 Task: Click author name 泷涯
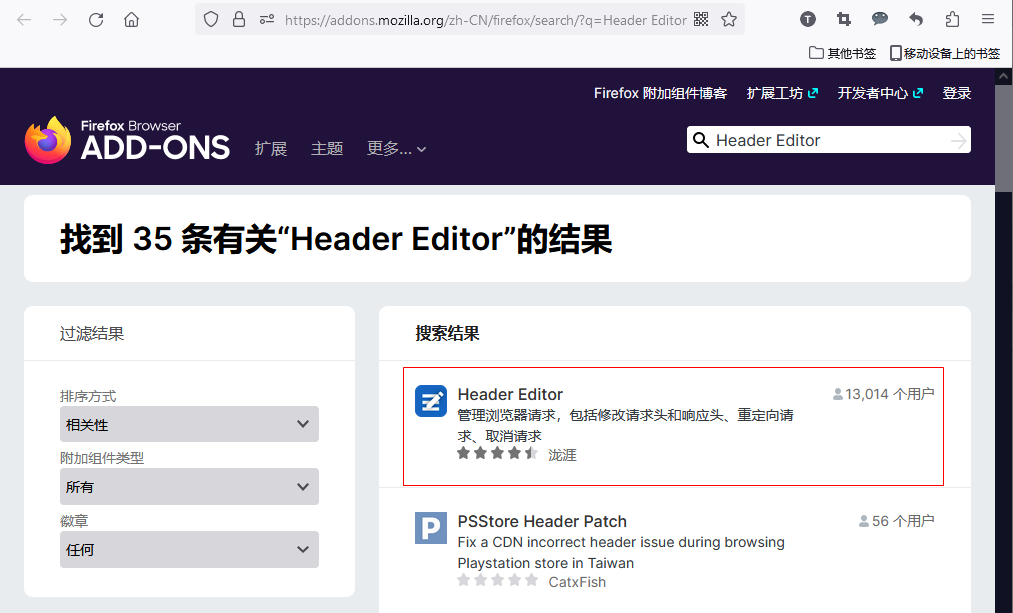[562, 455]
